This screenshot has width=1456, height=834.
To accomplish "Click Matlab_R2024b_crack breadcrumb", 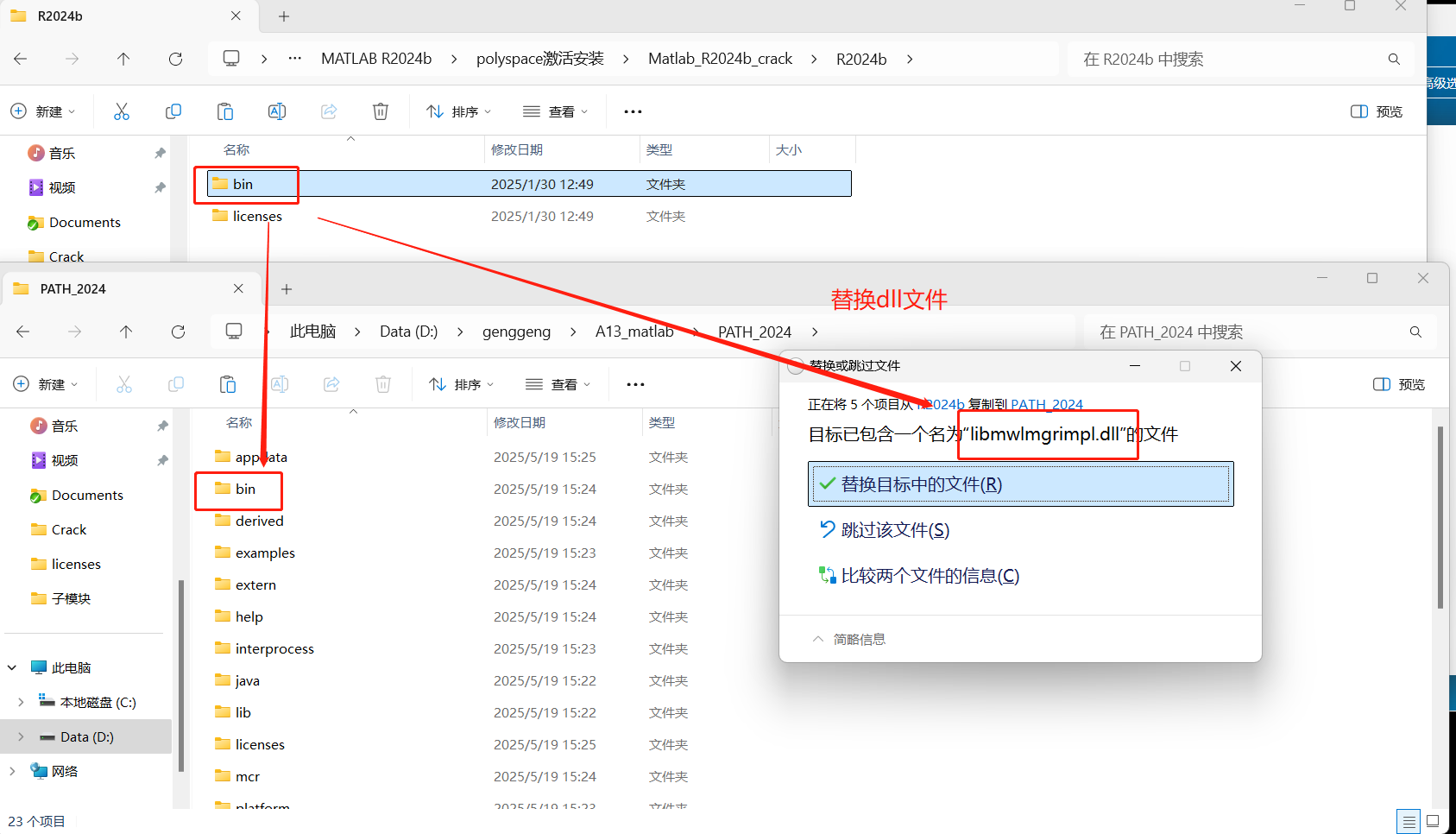I will [720, 59].
